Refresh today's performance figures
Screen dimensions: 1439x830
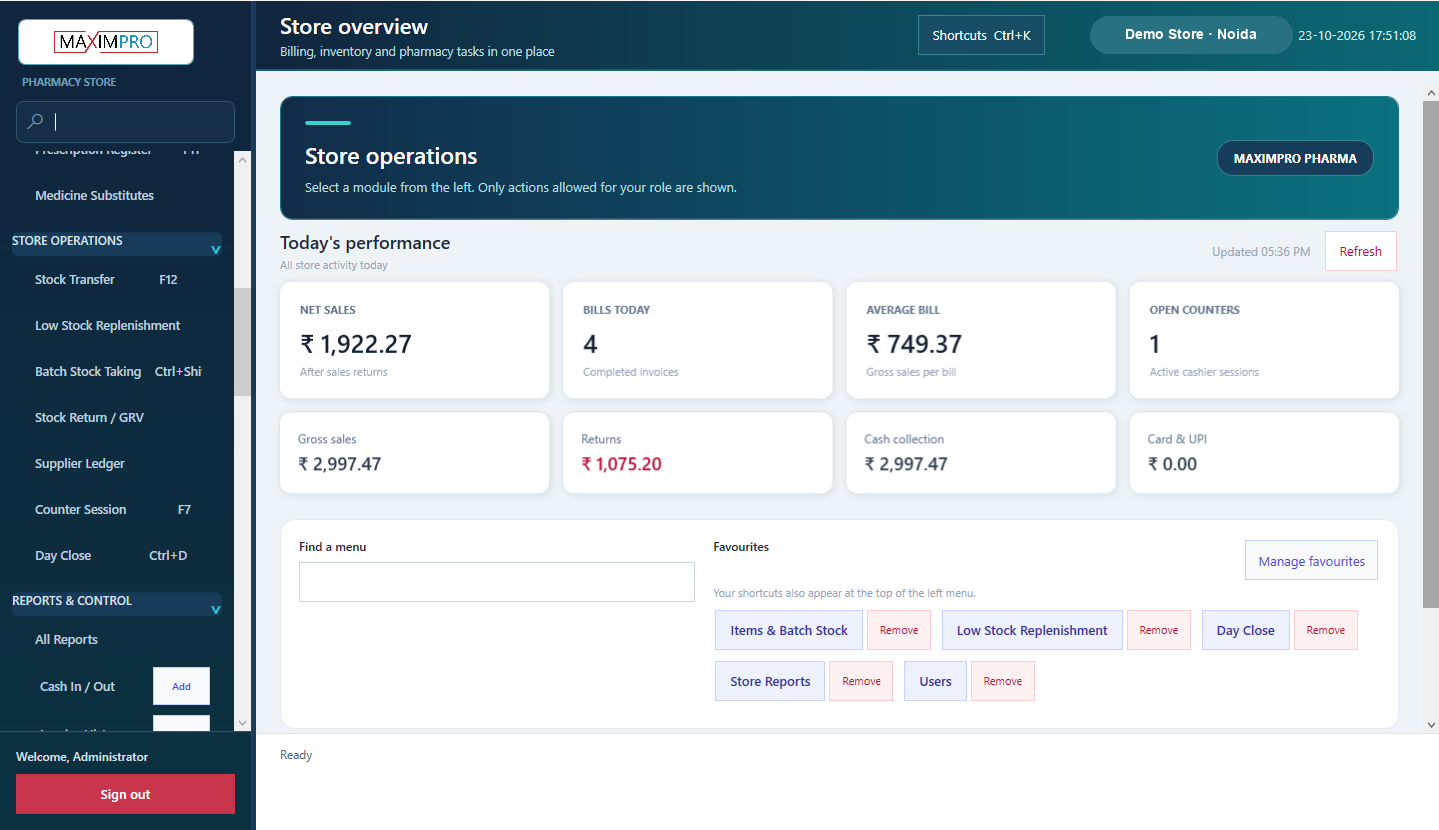[x=1360, y=251]
